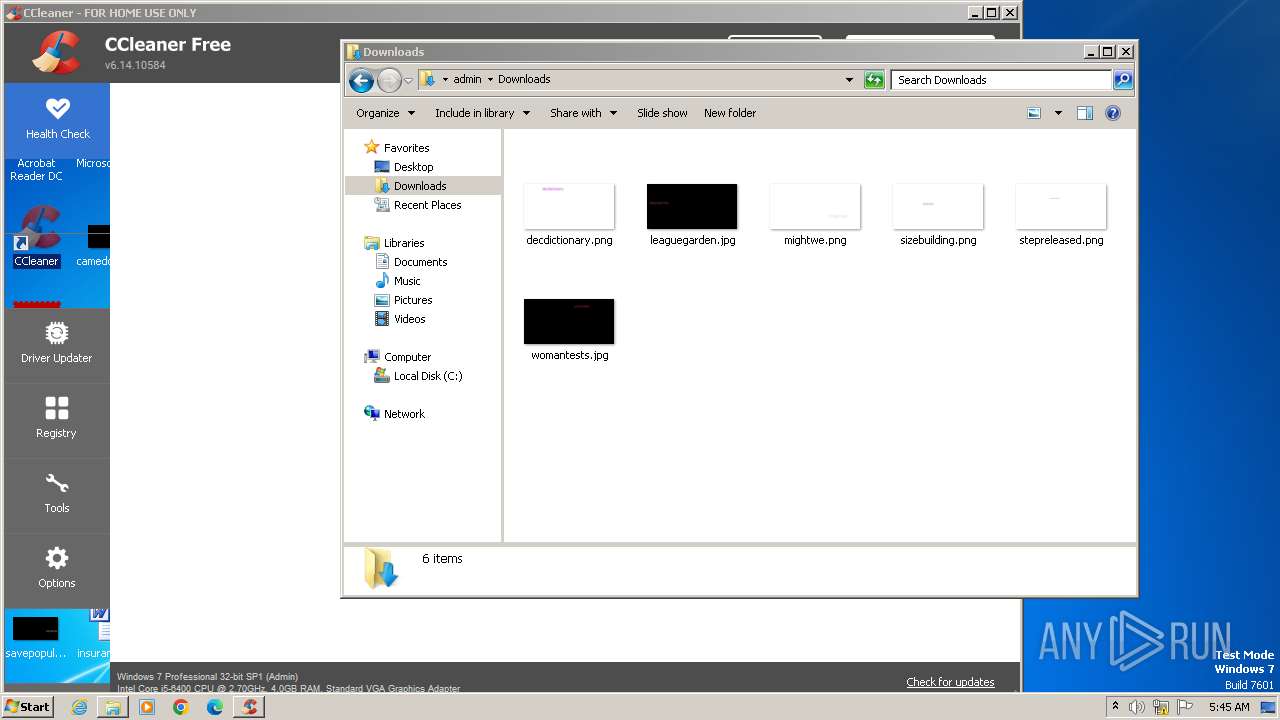Image resolution: width=1280 pixels, height=720 pixels.
Task: Create a New folder
Action: tap(730, 113)
